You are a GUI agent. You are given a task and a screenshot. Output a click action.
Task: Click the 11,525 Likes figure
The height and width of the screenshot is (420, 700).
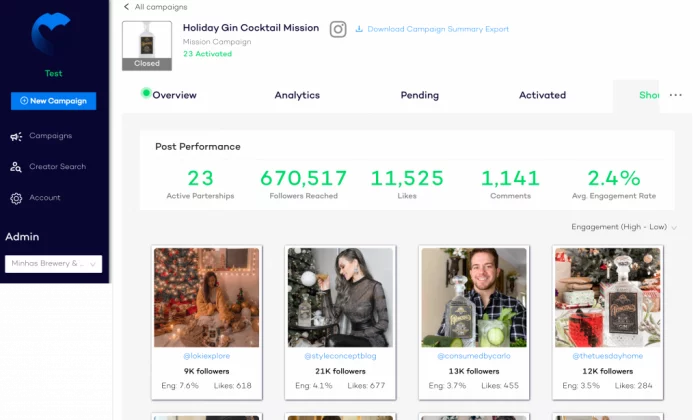pos(407,179)
